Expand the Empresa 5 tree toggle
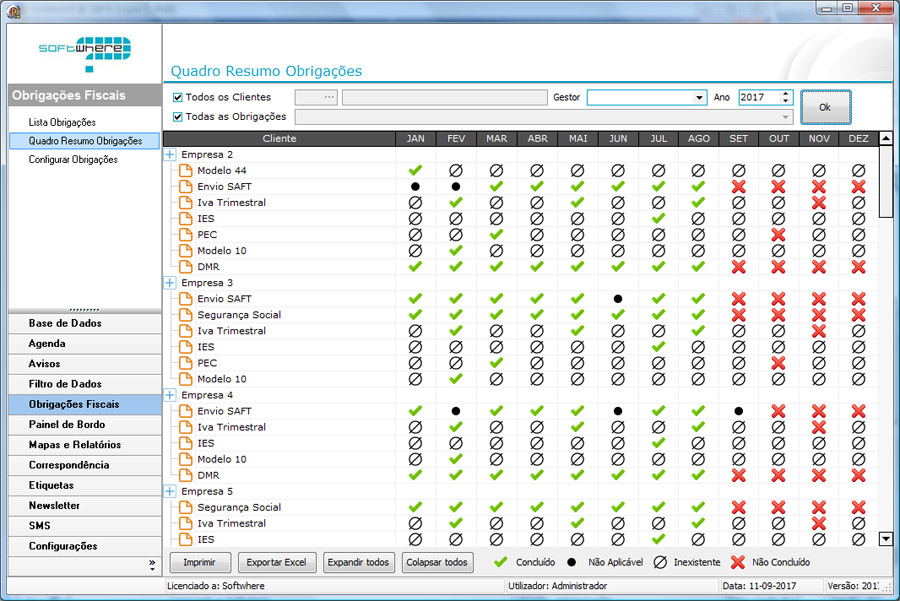 (x=170, y=491)
